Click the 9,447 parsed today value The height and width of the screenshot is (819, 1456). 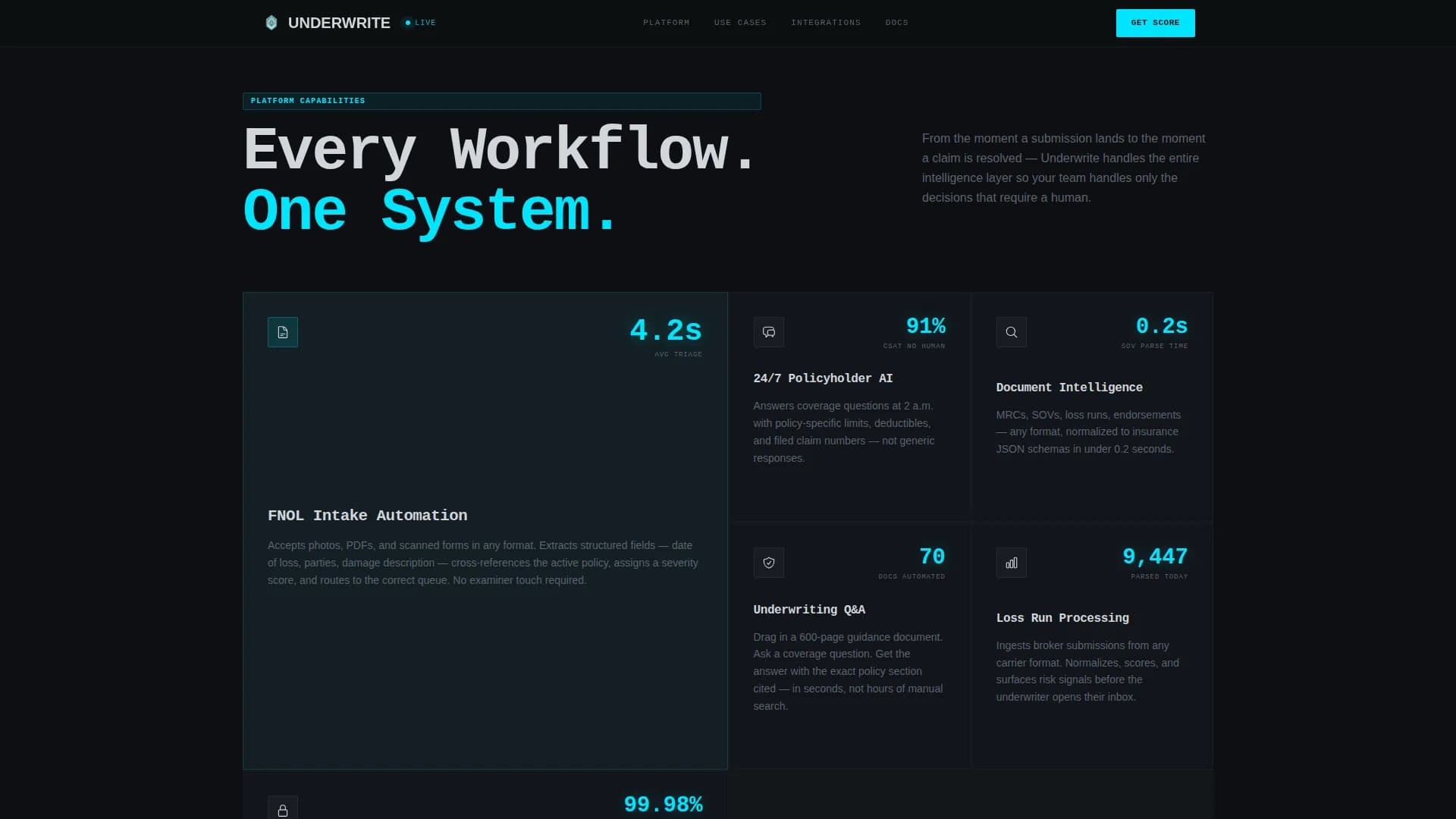[1155, 557]
